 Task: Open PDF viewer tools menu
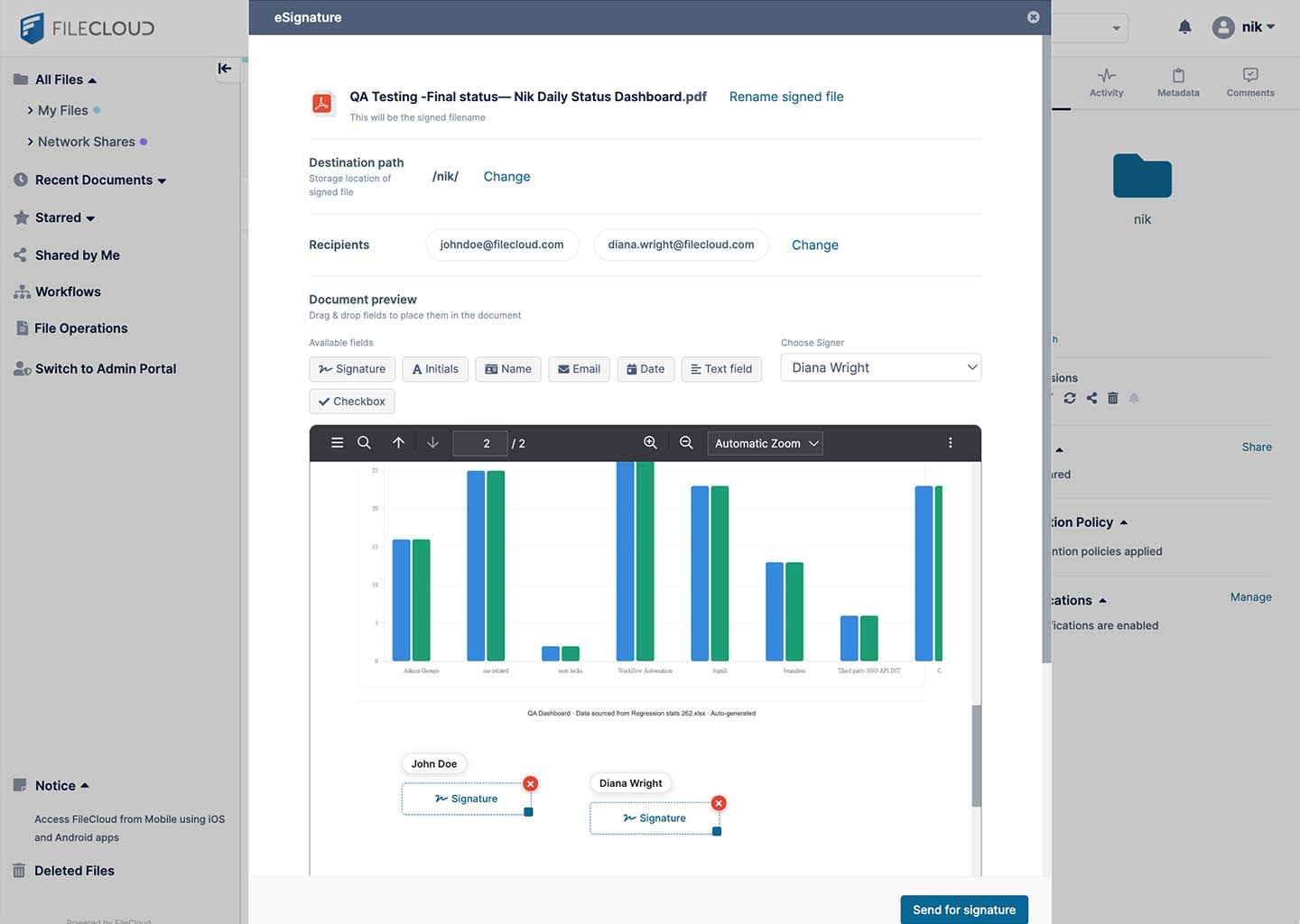point(950,443)
